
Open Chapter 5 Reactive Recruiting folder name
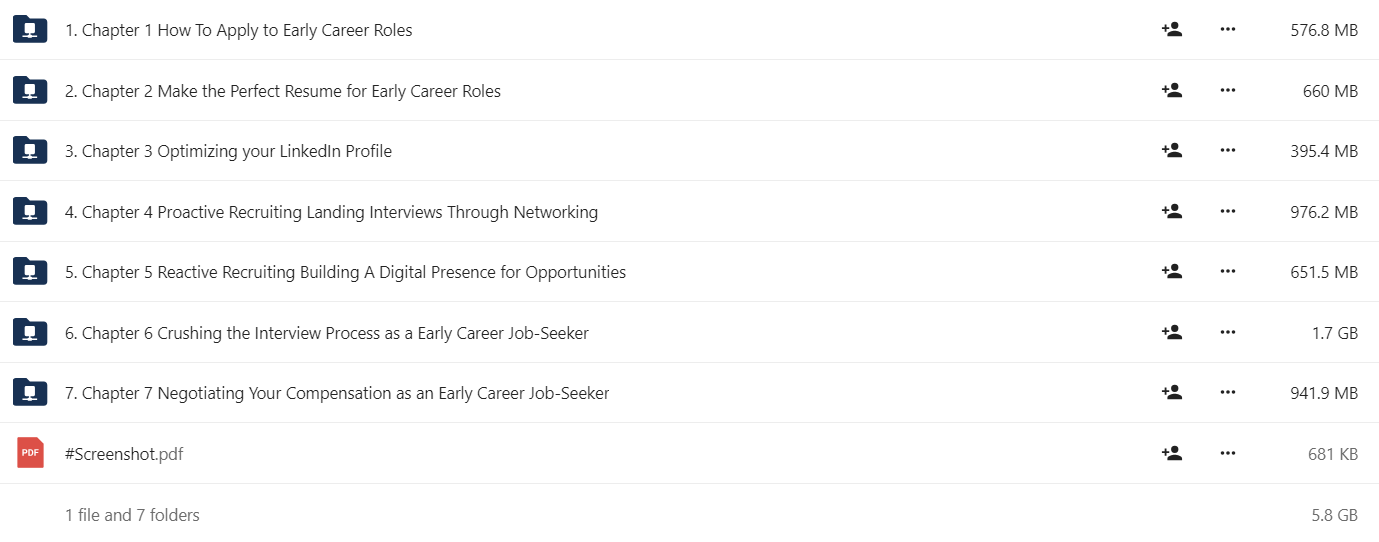point(345,272)
